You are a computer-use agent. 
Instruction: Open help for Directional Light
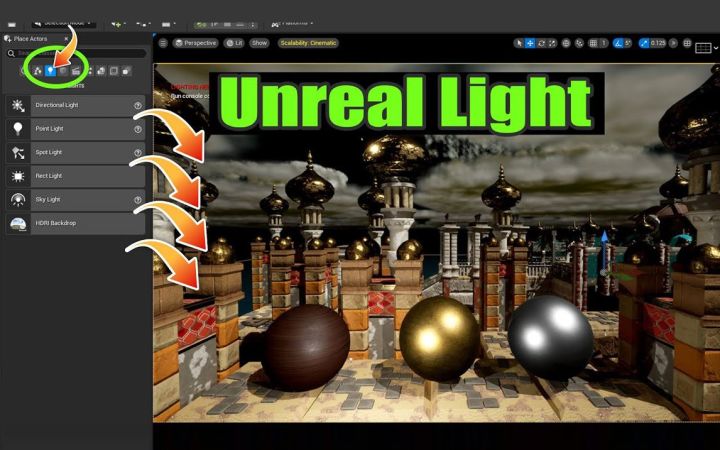click(x=138, y=105)
